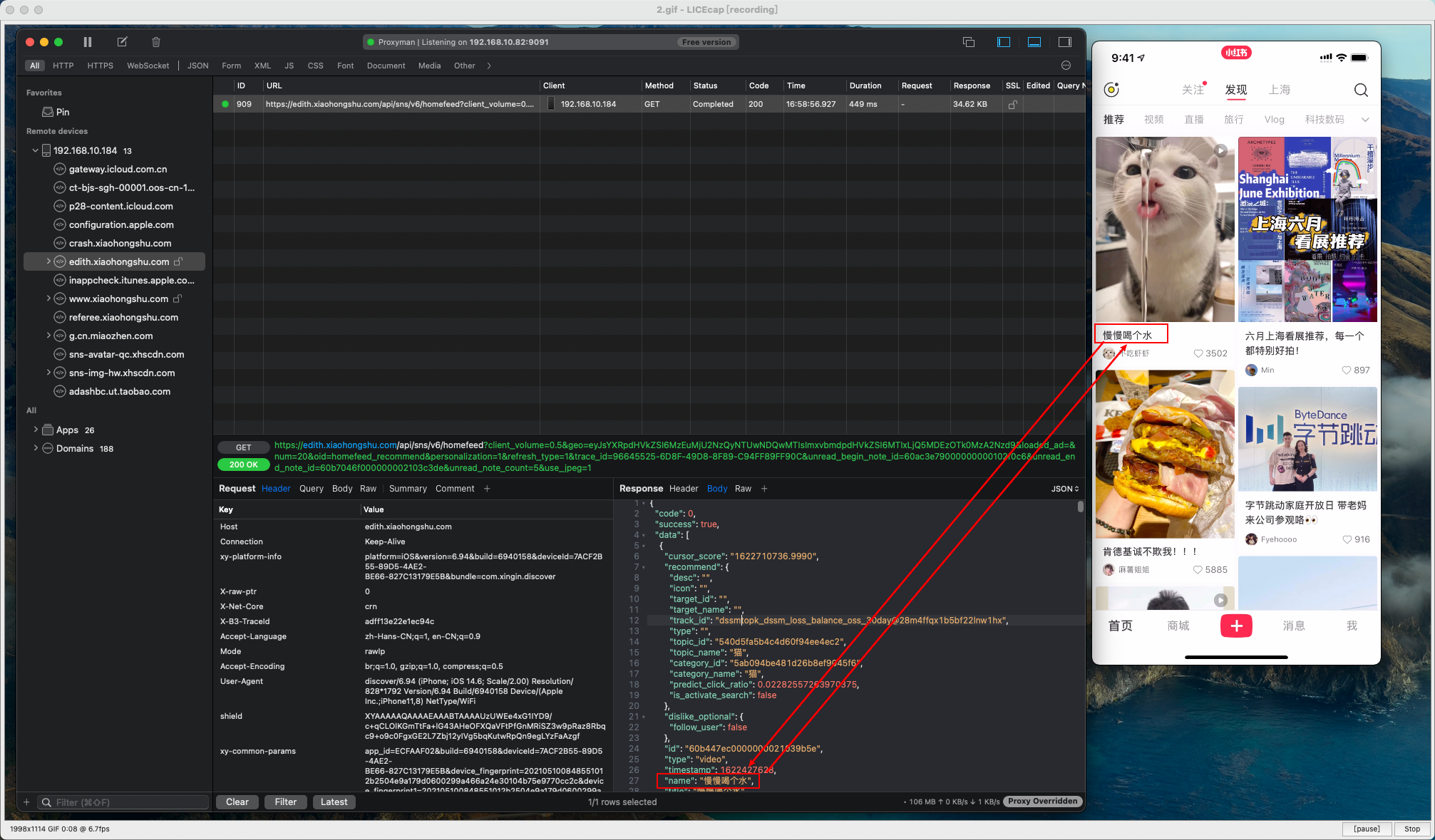The height and width of the screenshot is (840, 1435).
Task: Switch Request view to Query tab
Action: [311, 489]
